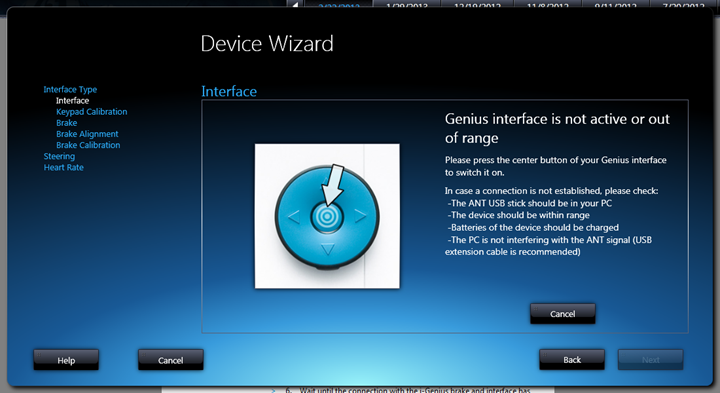Click the Help button
The image size is (720, 393).
(x=66, y=360)
